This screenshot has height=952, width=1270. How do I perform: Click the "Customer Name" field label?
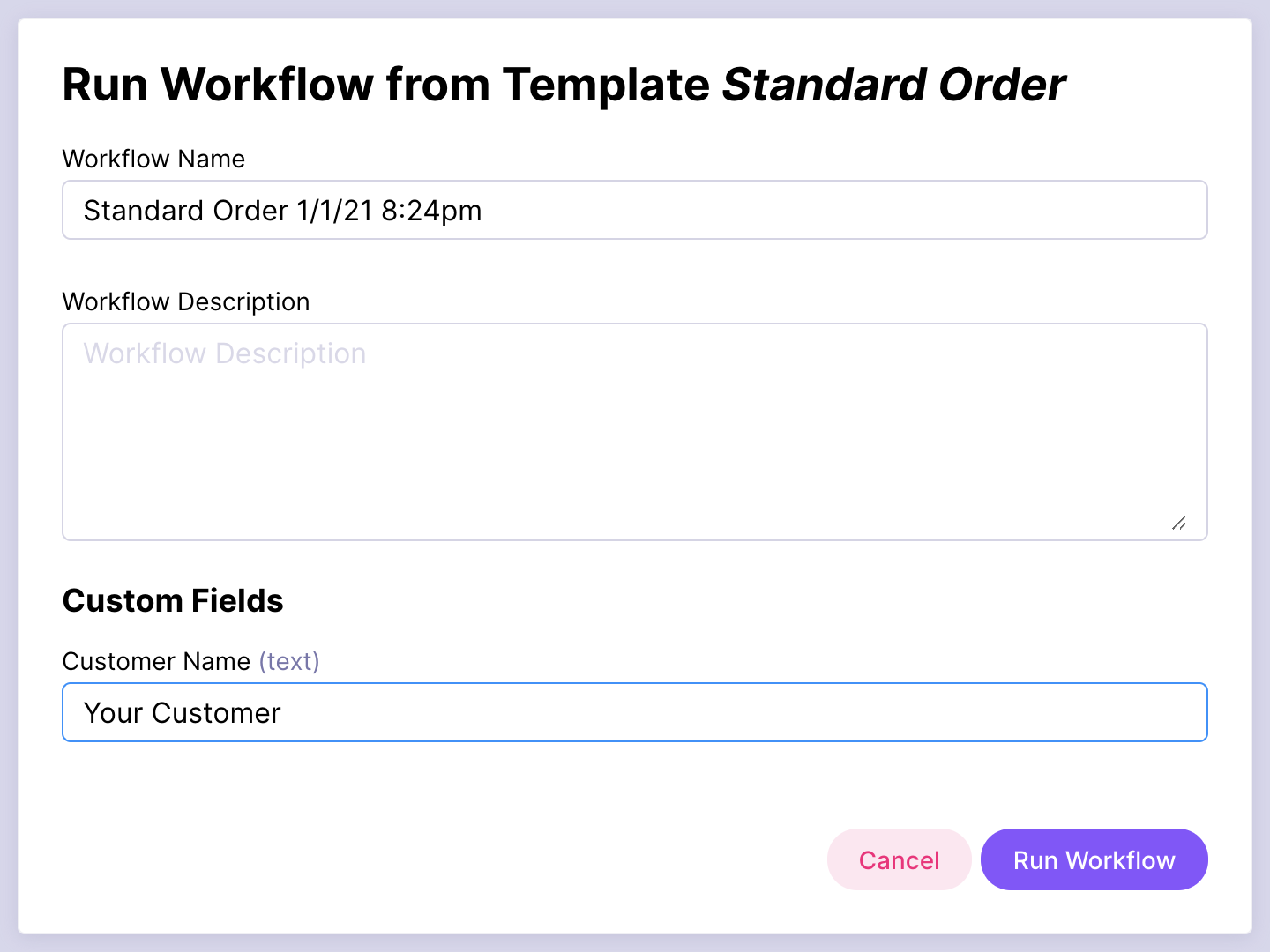pos(156,661)
